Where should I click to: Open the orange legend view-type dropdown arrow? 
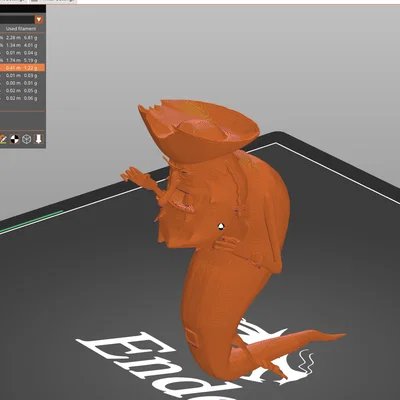[x=39, y=20]
